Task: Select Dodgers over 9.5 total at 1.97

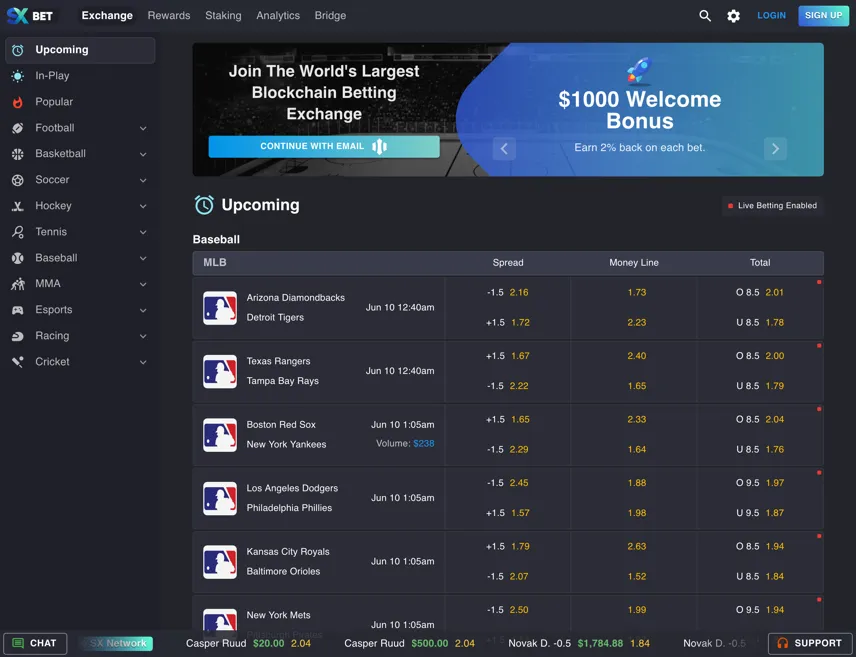Action: click(760, 483)
